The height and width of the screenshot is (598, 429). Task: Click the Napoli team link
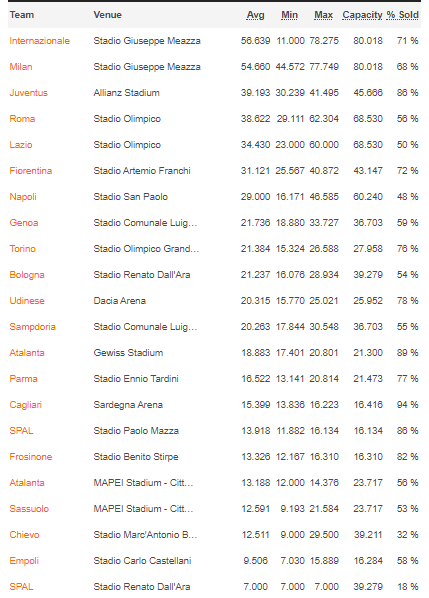(x=23, y=197)
